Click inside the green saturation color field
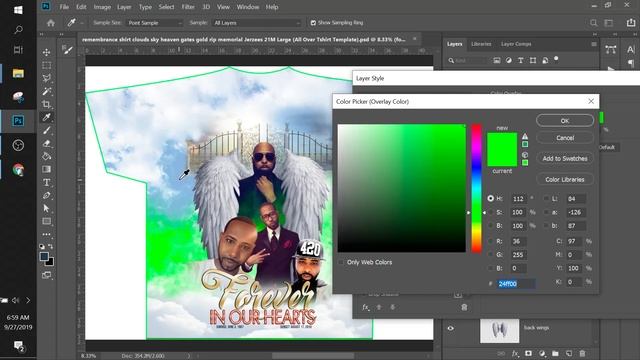 click(x=402, y=188)
